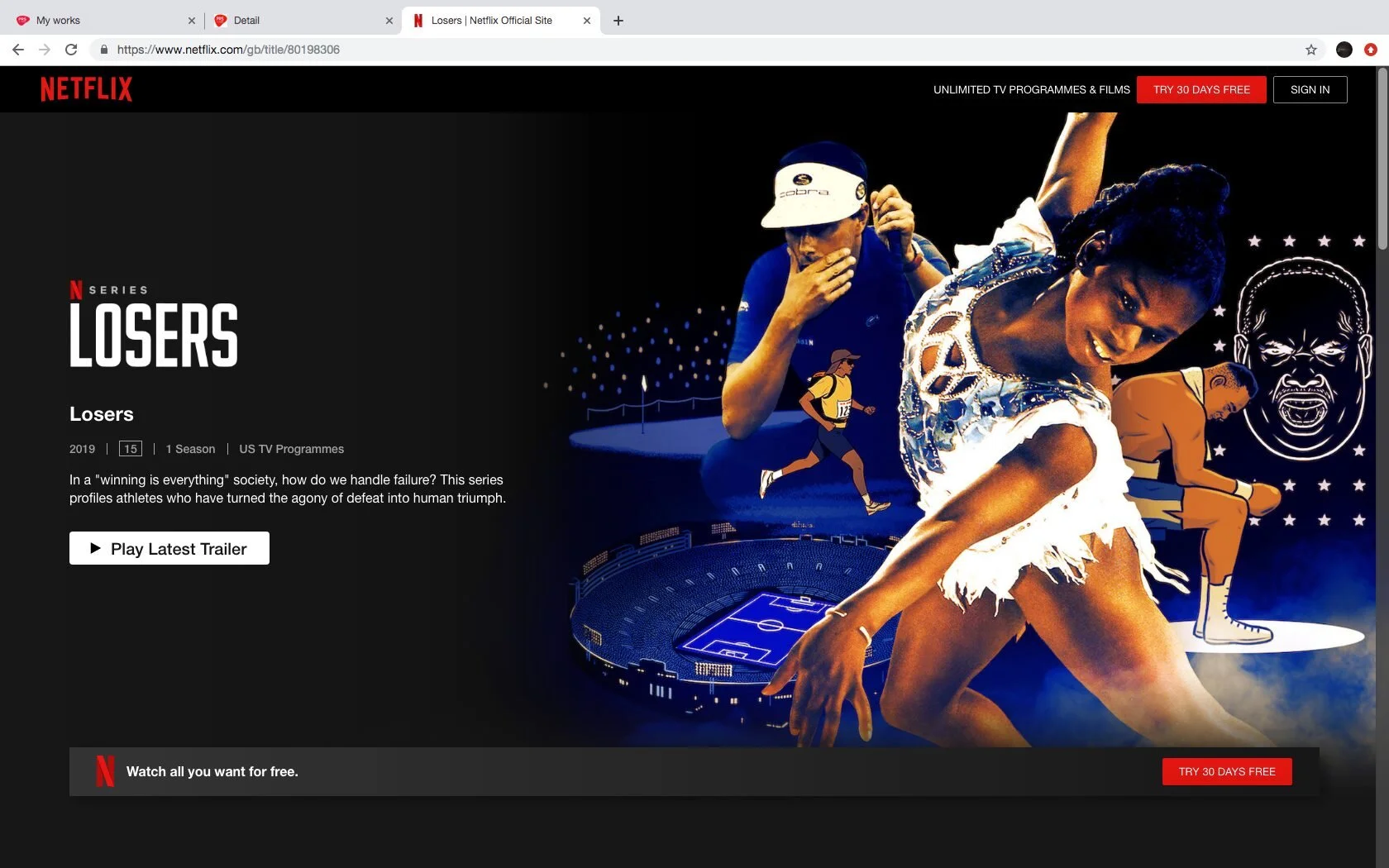Click TRY 30 DAYS FREE in bottom banner

(1227, 771)
